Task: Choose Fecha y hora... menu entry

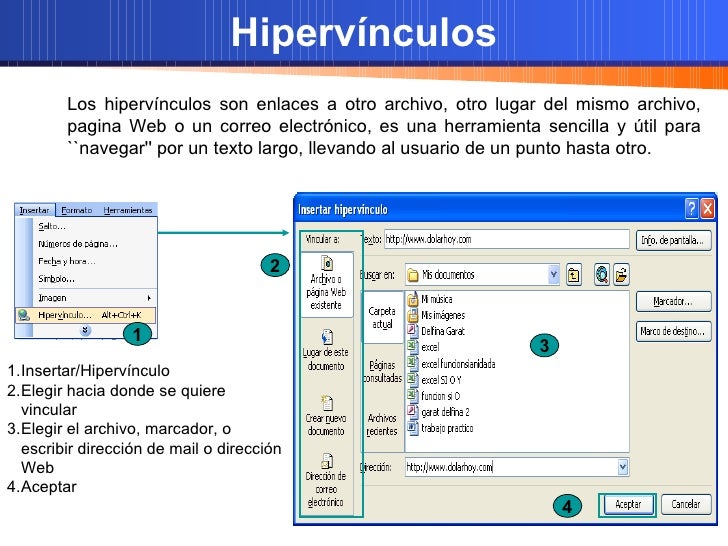Action: click(66, 261)
